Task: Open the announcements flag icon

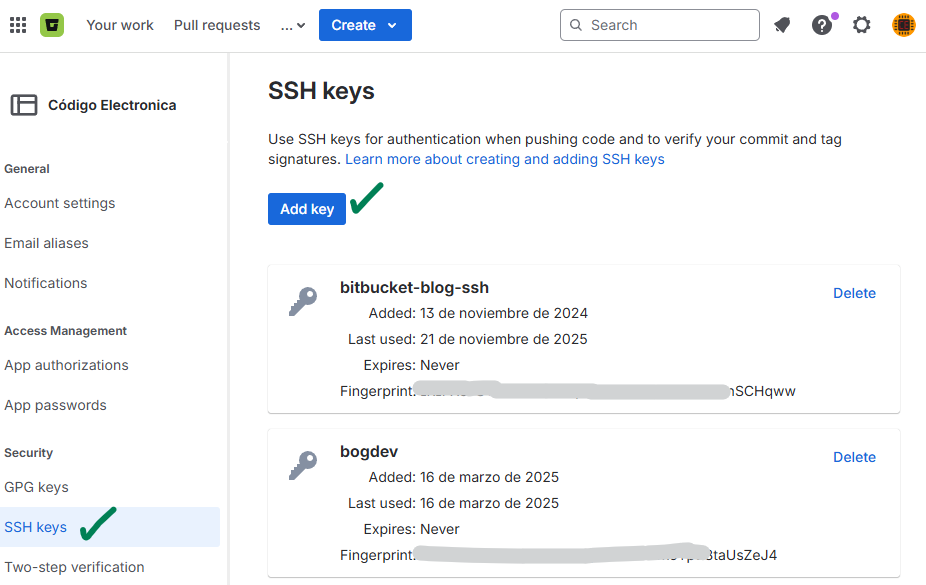Action: pos(782,24)
